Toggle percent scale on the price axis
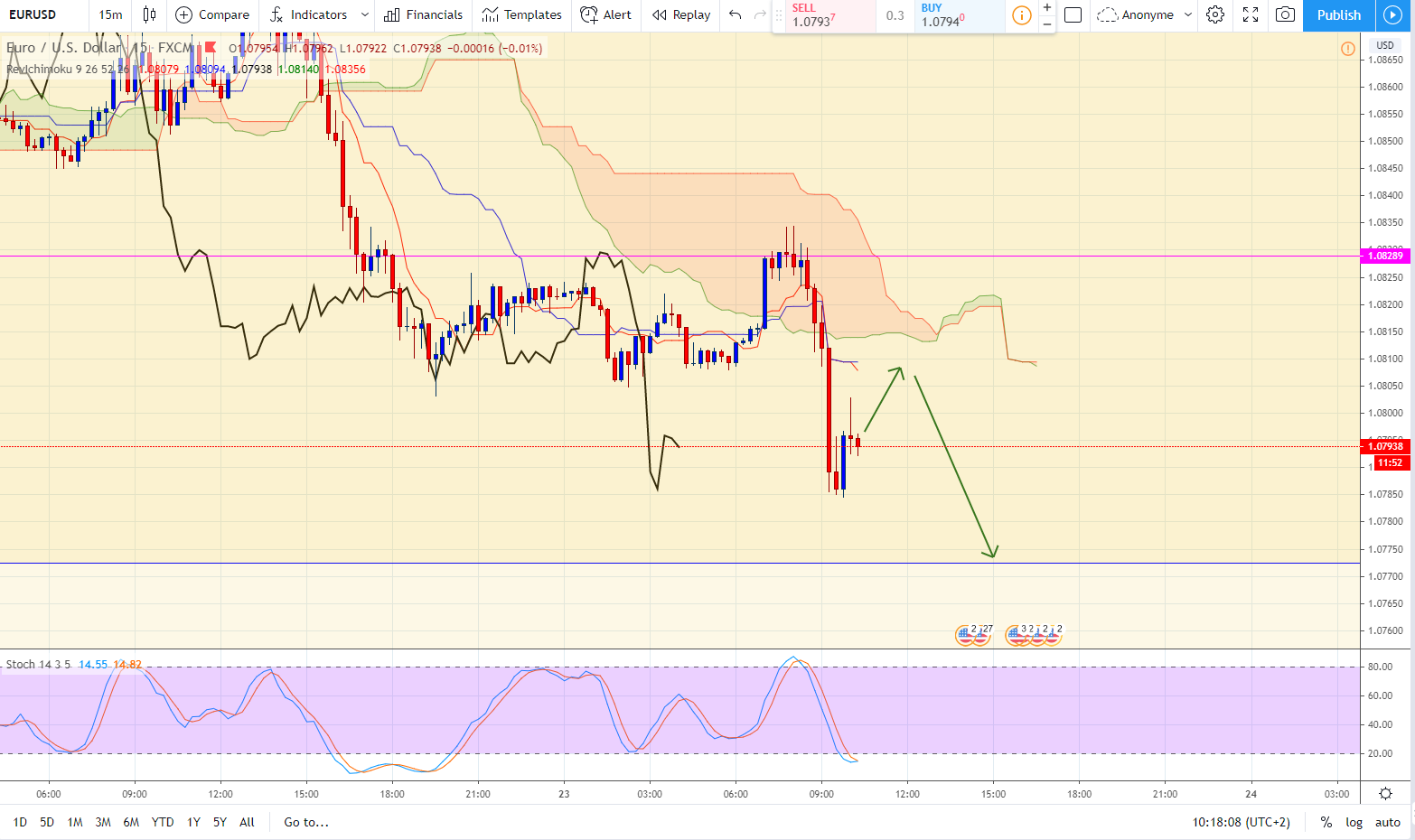Screen dimensions: 1415x840 pos(1326,822)
